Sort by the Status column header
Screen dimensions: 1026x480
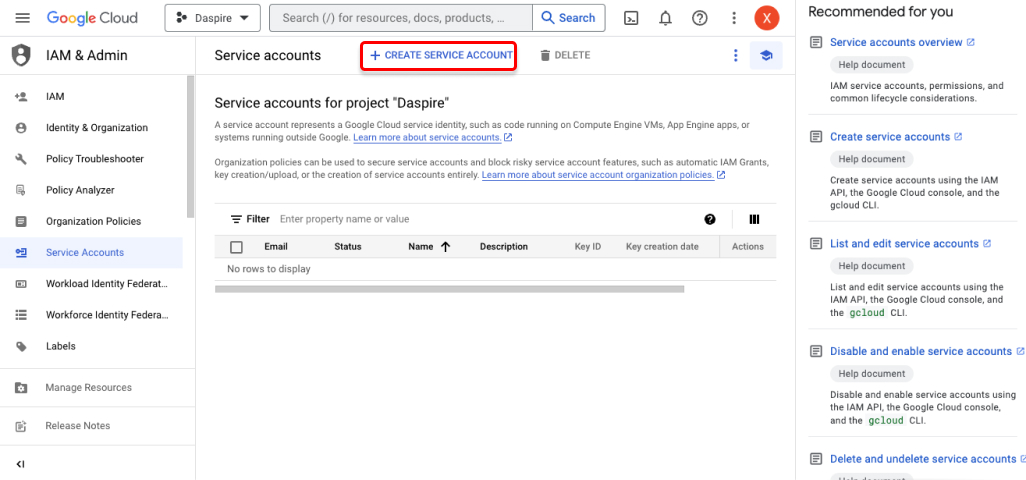pyautogui.click(x=347, y=247)
